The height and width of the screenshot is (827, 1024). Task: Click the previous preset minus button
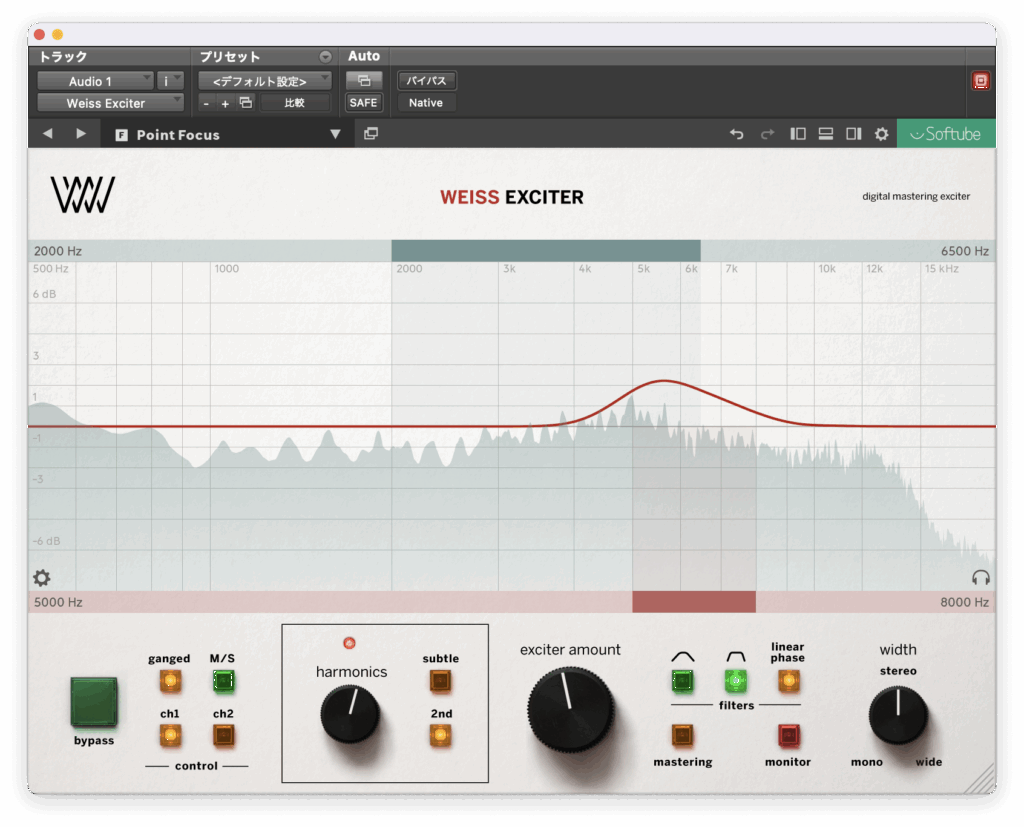click(206, 103)
